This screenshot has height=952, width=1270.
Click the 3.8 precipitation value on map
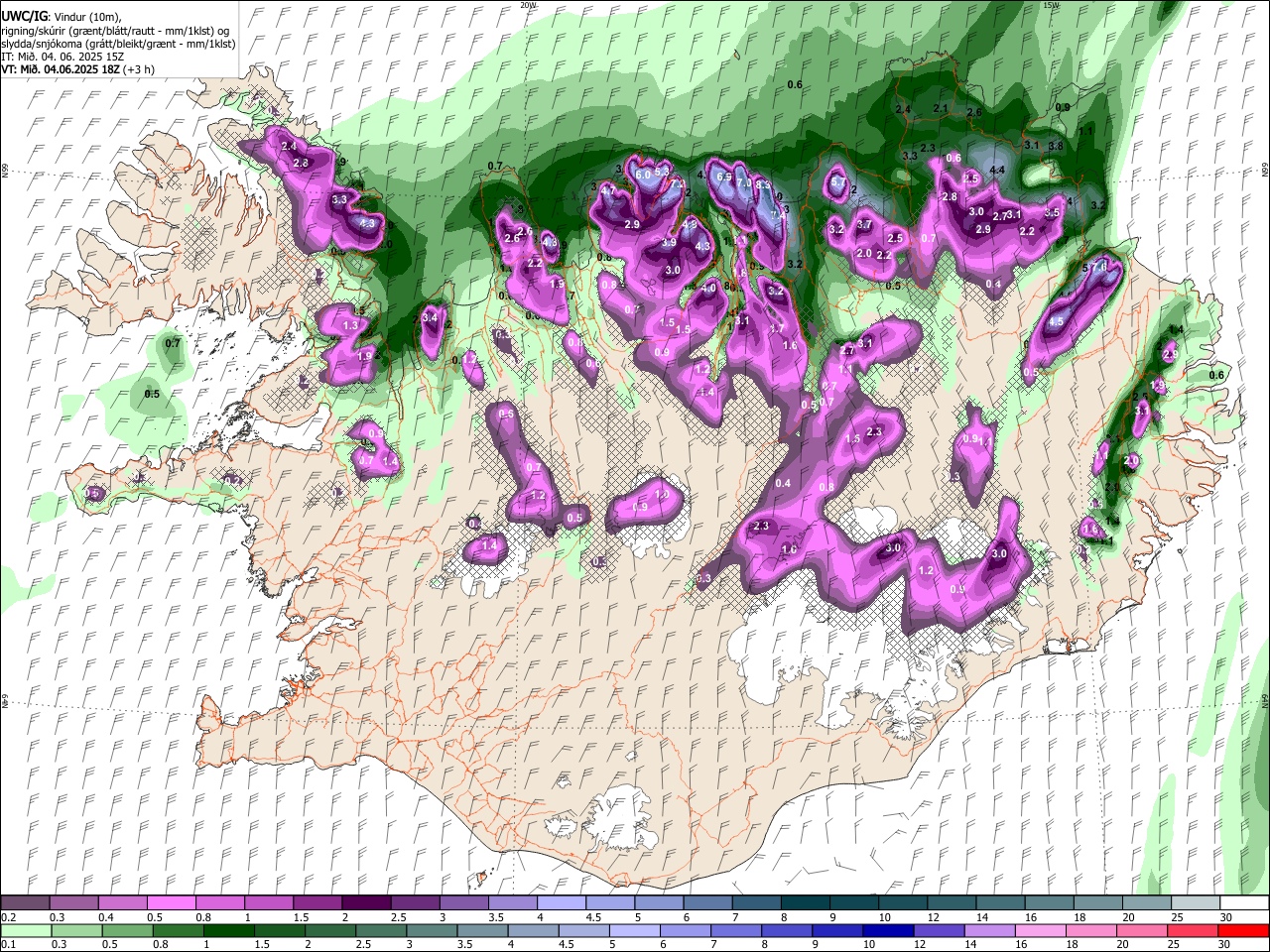[x=1056, y=147]
